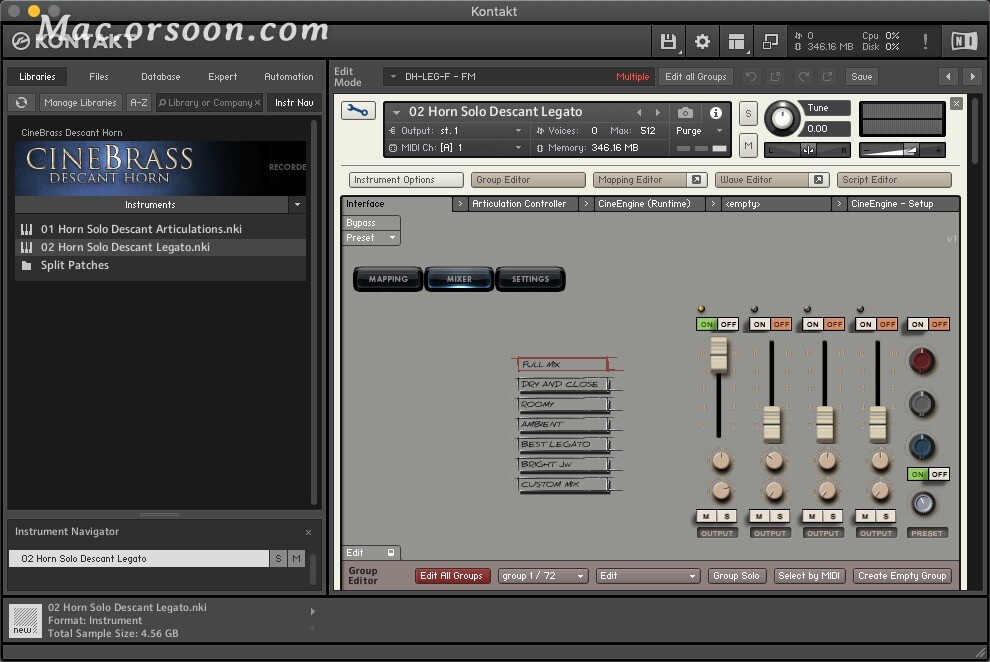Open the workspace layout panel icon

pyautogui.click(x=736, y=42)
